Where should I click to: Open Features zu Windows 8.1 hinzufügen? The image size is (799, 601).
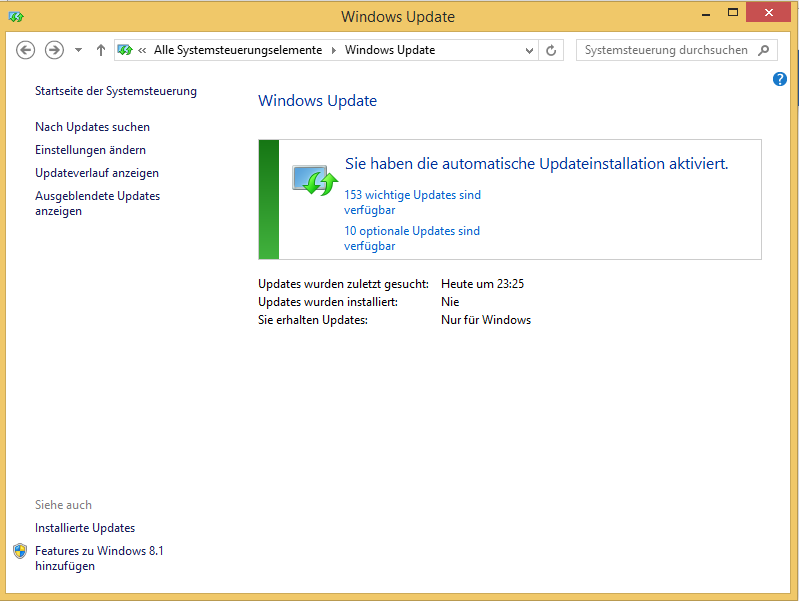click(99, 558)
